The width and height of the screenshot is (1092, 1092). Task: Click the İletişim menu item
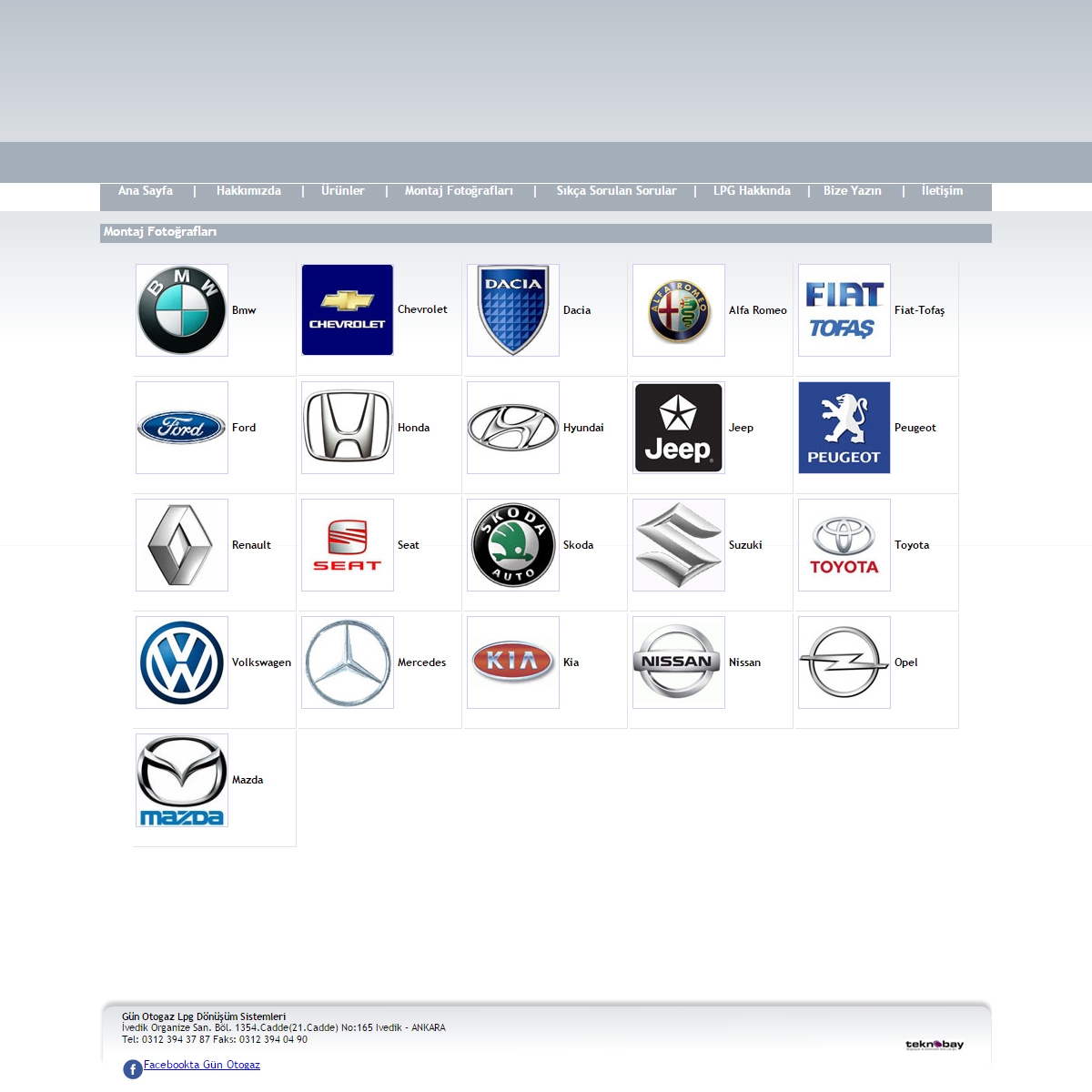pos(942,191)
